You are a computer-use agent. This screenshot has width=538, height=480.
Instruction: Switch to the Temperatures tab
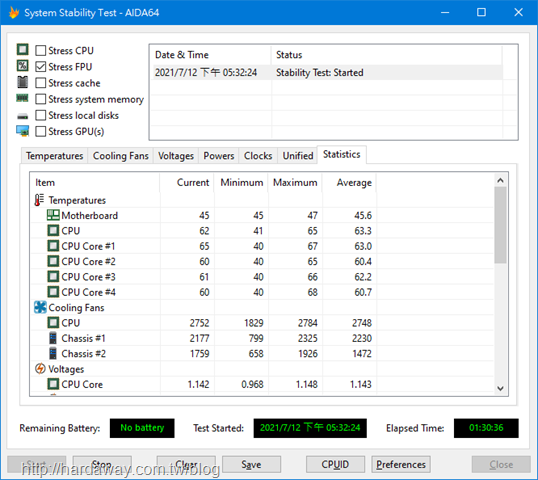click(54, 156)
